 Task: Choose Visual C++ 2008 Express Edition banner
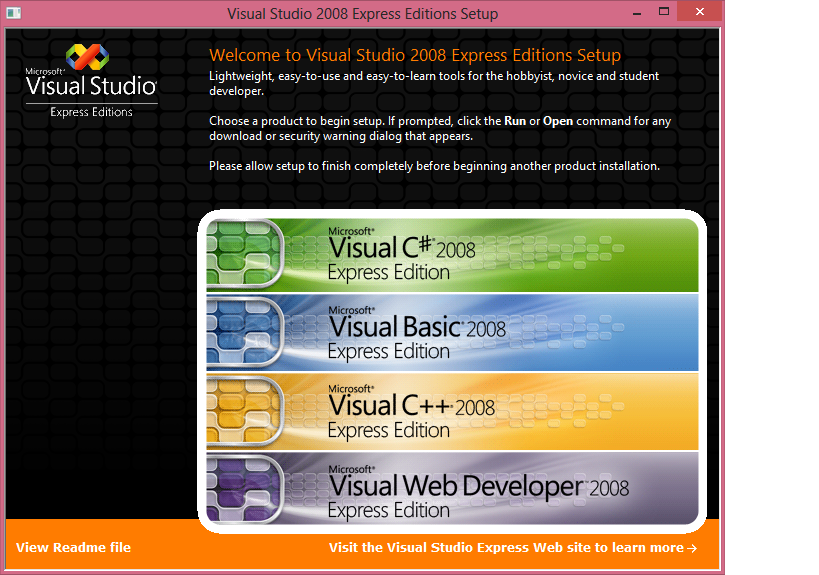coord(452,412)
